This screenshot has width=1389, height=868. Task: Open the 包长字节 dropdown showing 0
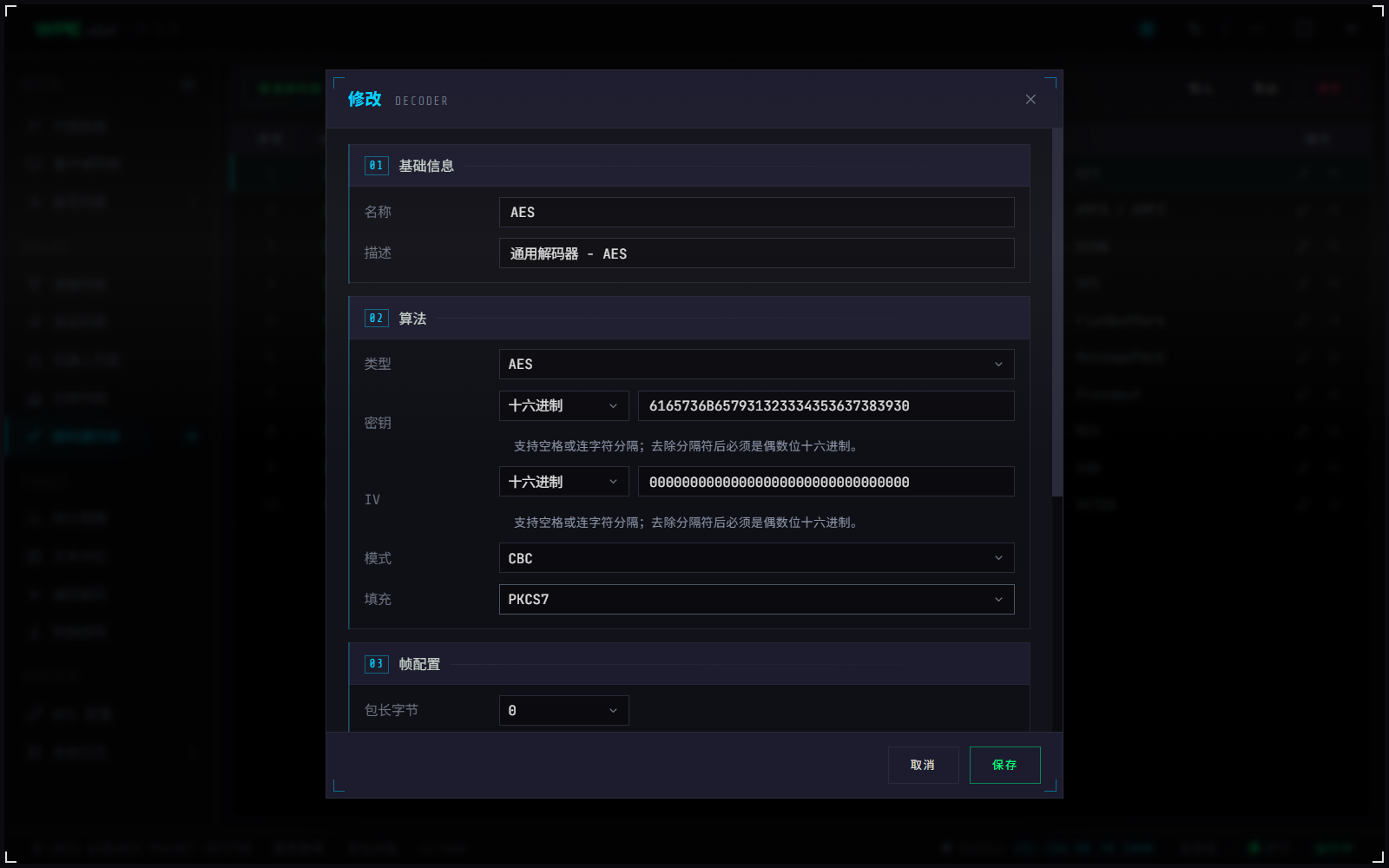click(563, 710)
